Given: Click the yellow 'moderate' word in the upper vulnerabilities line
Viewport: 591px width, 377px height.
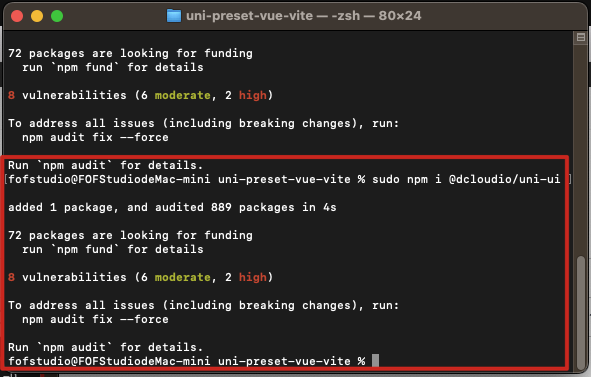Looking at the screenshot, I should (x=182, y=95).
